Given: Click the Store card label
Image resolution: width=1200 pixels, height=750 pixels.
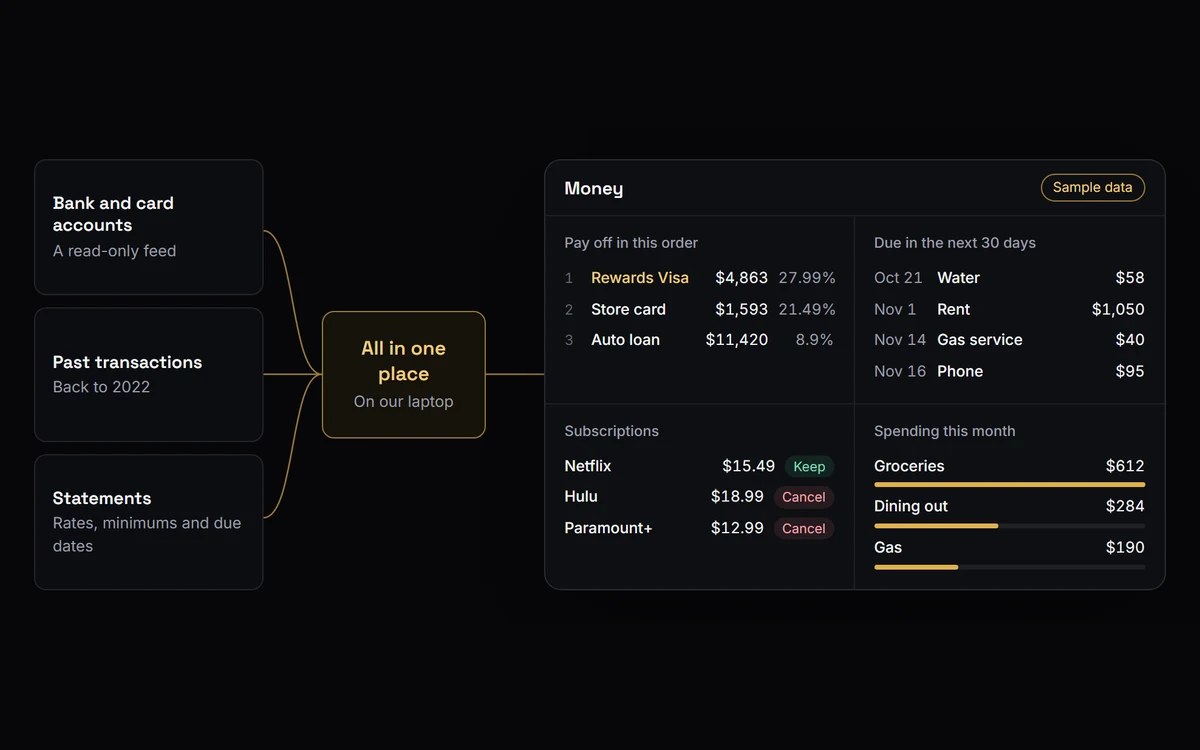Looking at the screenshot, I should [628, 309].
